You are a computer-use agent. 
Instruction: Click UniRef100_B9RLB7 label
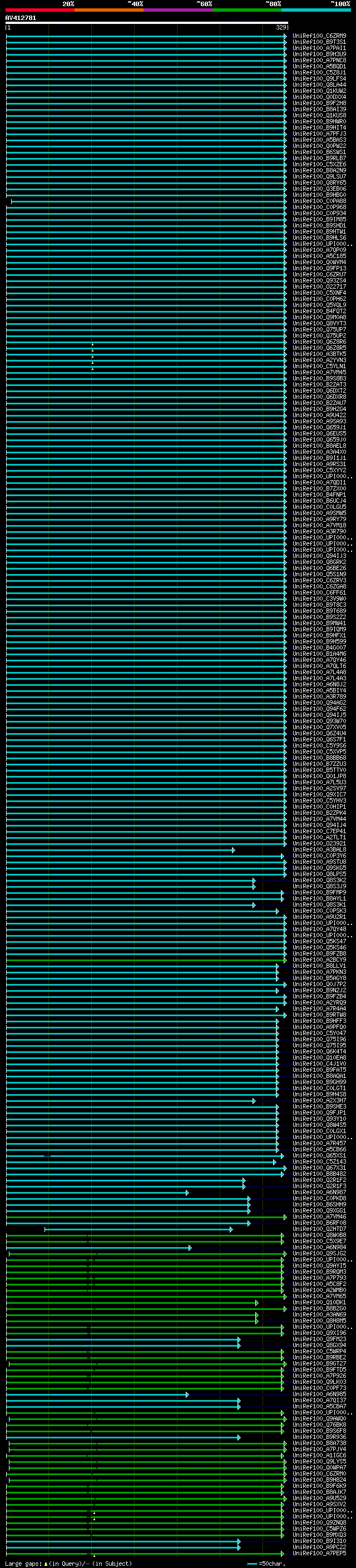[319, 159]
